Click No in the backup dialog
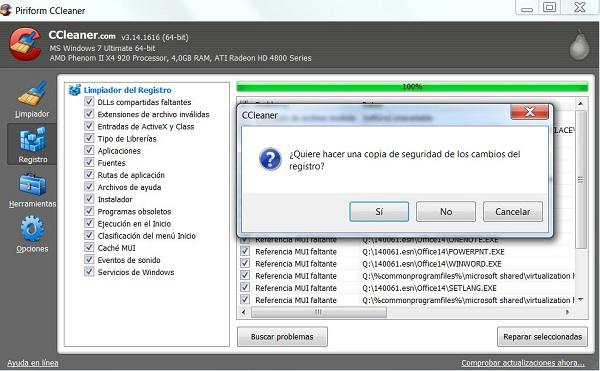The image size is (600, 371). pyautogui.click(x=446, y=212)
